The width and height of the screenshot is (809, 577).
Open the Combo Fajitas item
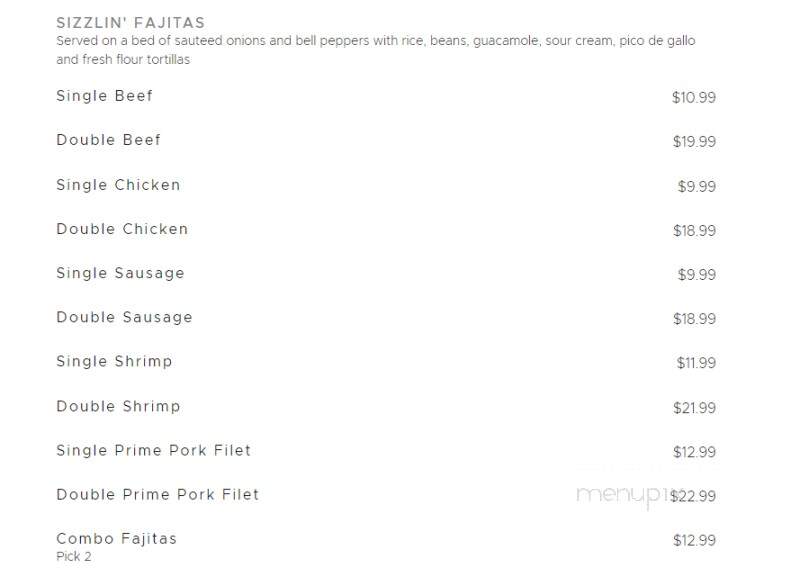coord(117,539)
